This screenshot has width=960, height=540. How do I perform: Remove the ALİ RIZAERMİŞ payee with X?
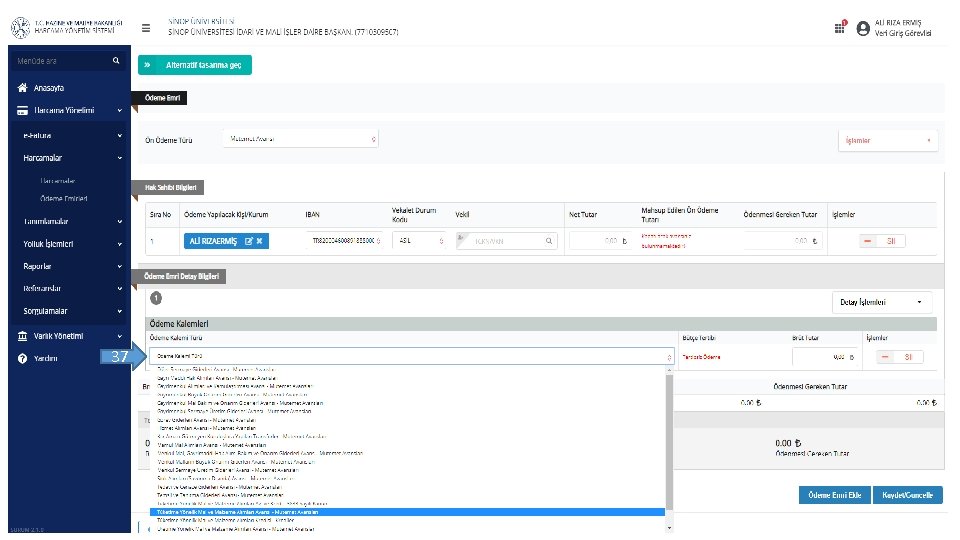coord(260,241)
